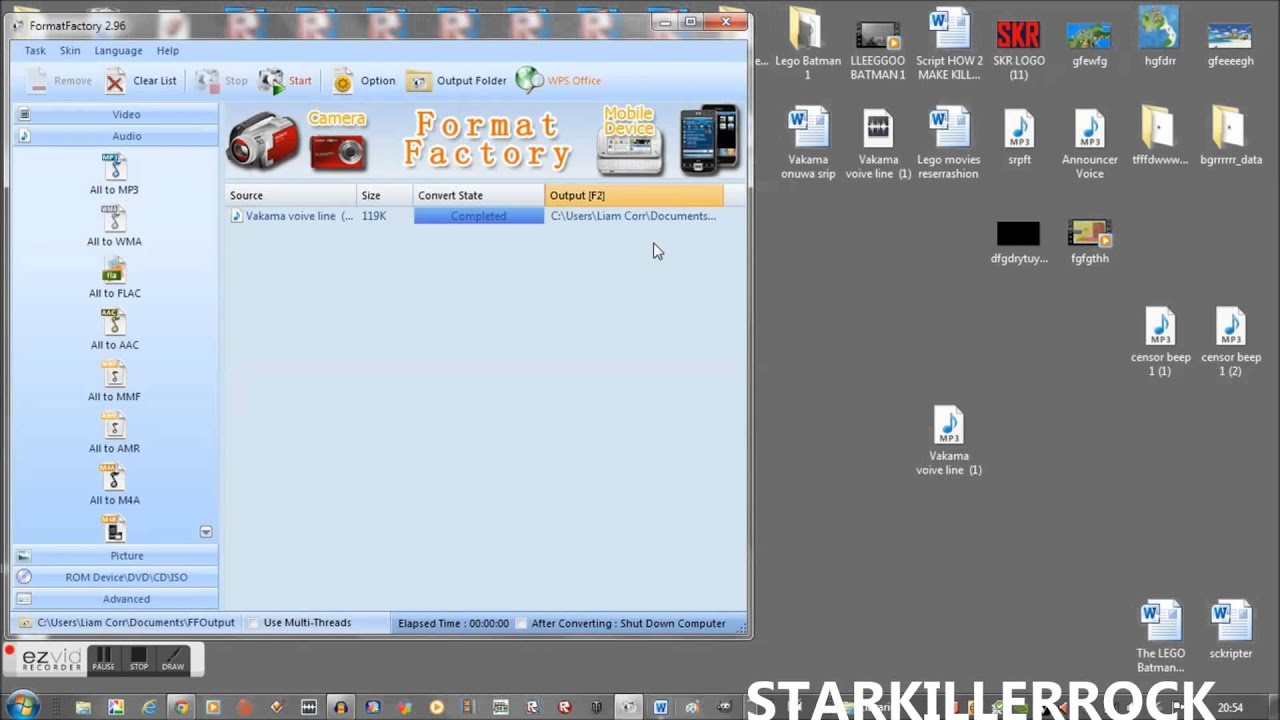Select bgrrrrrr_data folder on desktop
The height and width of the screenshot is (720, 1280).
pyautogui.click(x=1230, y=136)
